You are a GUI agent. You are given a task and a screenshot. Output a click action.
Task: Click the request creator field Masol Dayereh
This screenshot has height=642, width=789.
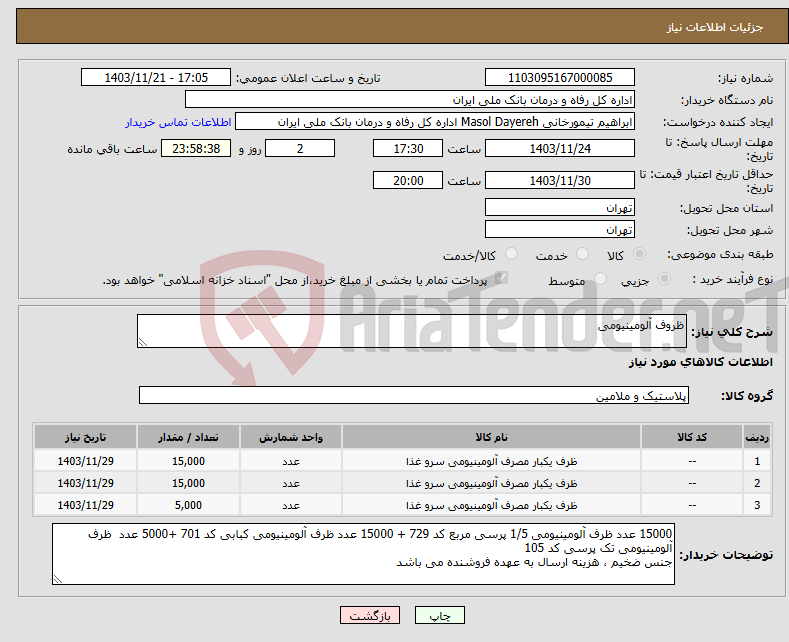435,122
